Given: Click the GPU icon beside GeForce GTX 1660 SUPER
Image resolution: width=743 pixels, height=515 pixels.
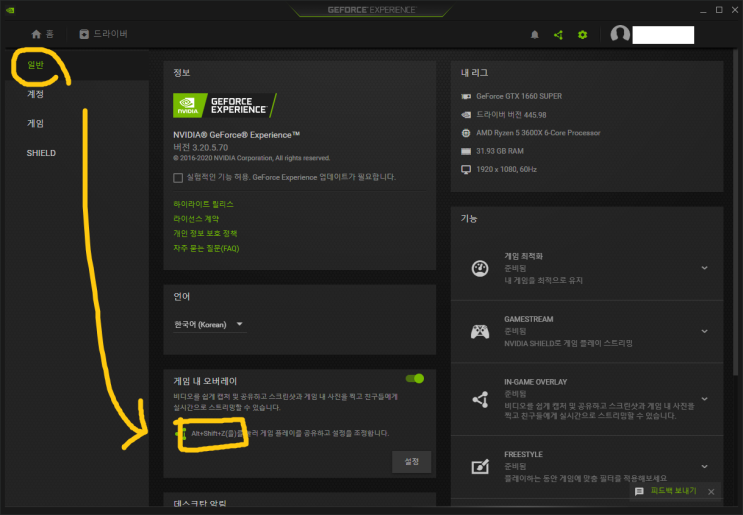Looking at the screenshot, I should (x=466, y=96).
